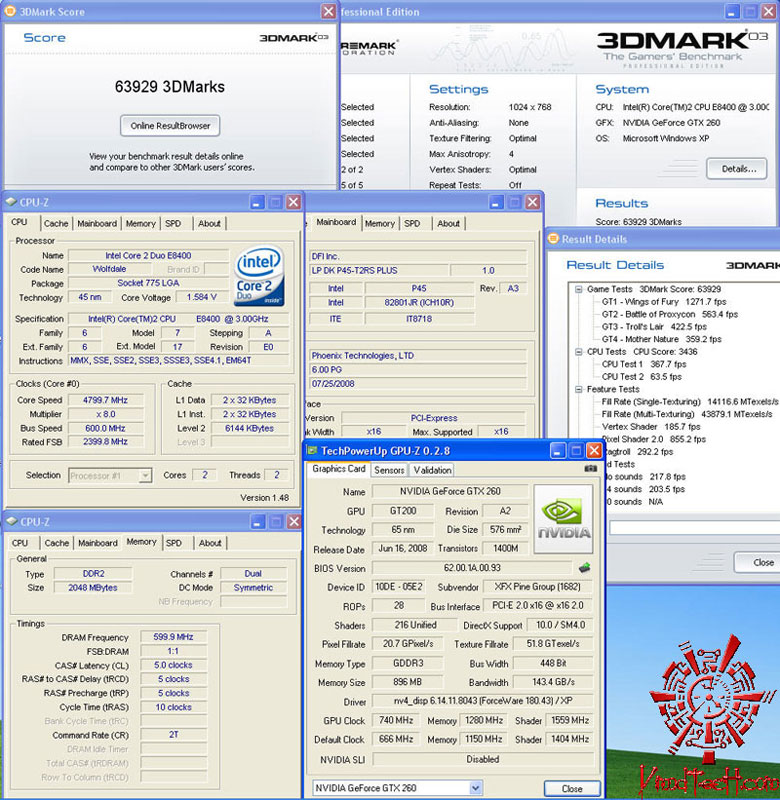Viewport: 780px width, 800px height.
Task: Click BIOS date 07/25/2008 in CPU-Z
Action: pos(418,384)
